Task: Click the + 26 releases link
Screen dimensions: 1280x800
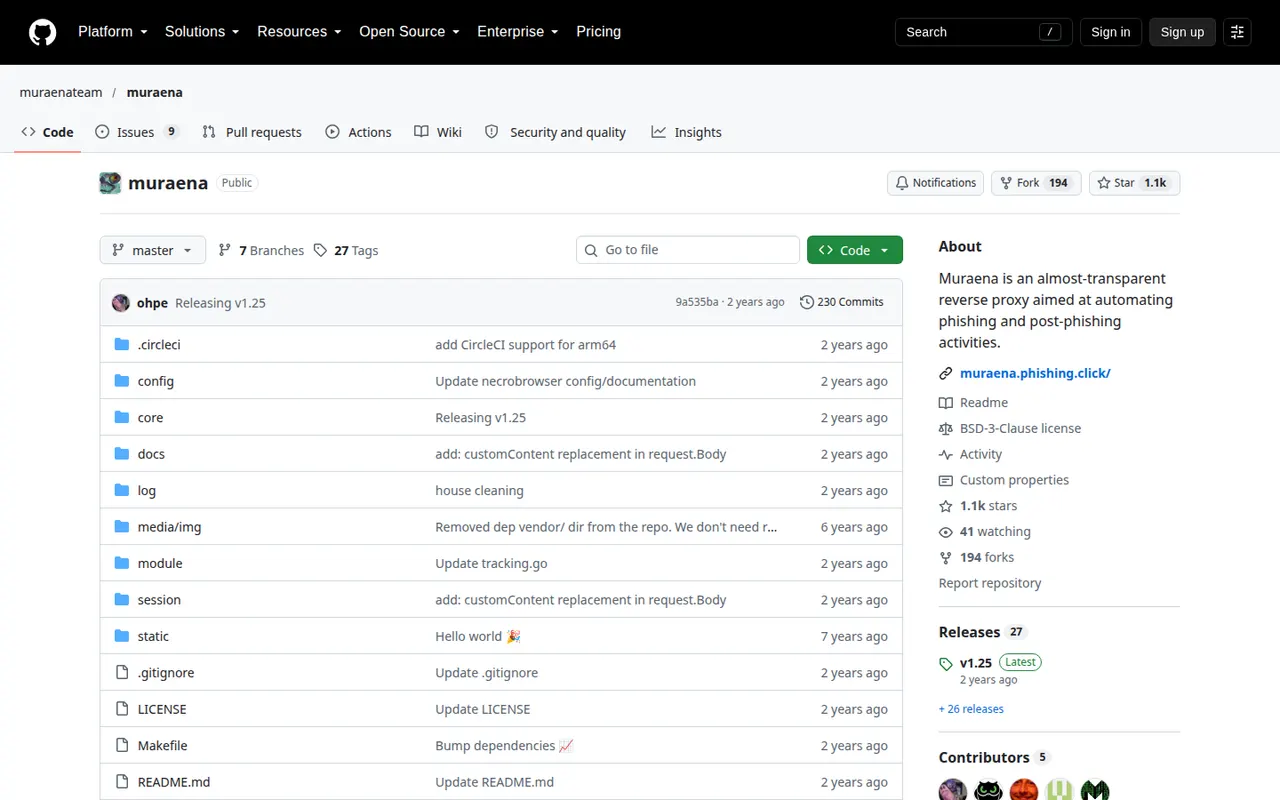Action: [x=971, y=709]
